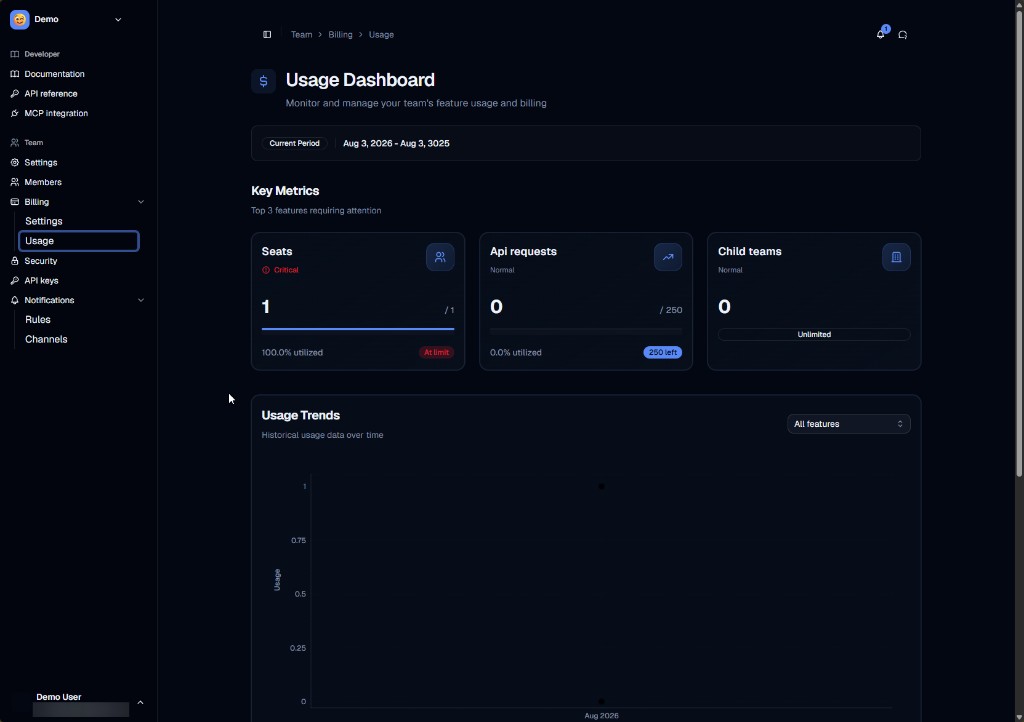Click the Billing card icon
The width and height of the screenshot is (1024, 722).
click(x=14, y=202)
